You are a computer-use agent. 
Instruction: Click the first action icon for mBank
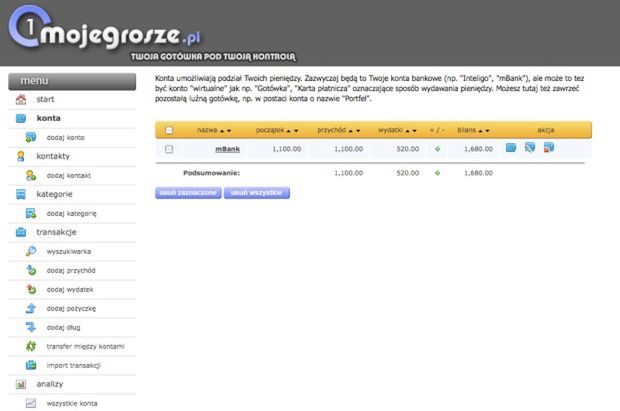tap(511, 148)
